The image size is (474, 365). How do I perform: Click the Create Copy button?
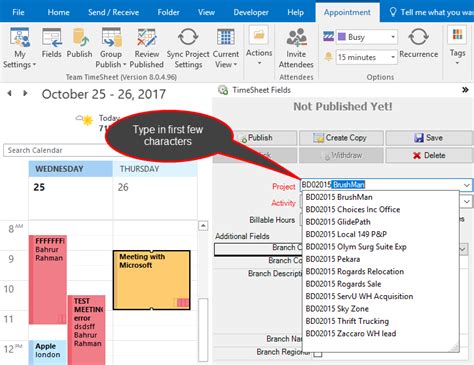(x=341, y=138)
